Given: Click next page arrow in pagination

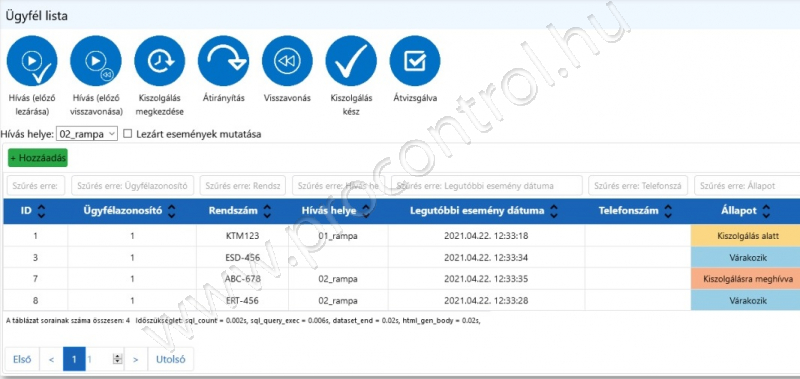Looking at the screenshot, I should (x=136, y=360).
